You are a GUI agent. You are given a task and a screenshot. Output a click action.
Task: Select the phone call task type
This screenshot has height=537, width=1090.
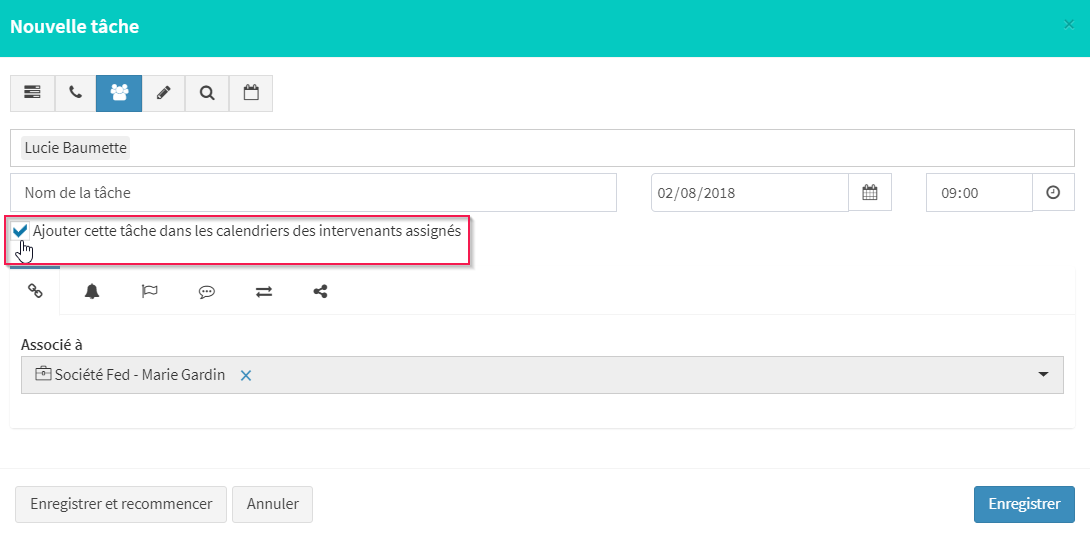click(76, 93)
